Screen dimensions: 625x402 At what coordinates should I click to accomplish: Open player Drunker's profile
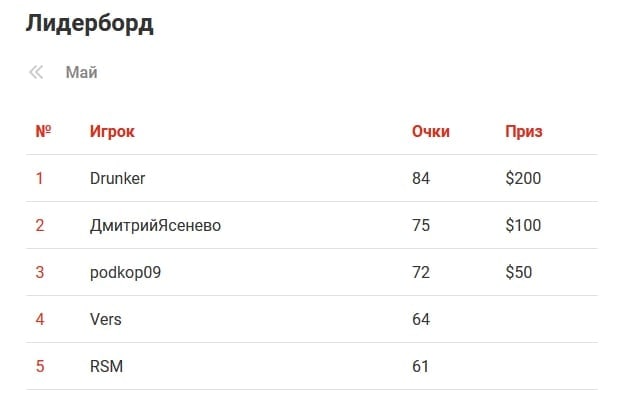(118, 178)
